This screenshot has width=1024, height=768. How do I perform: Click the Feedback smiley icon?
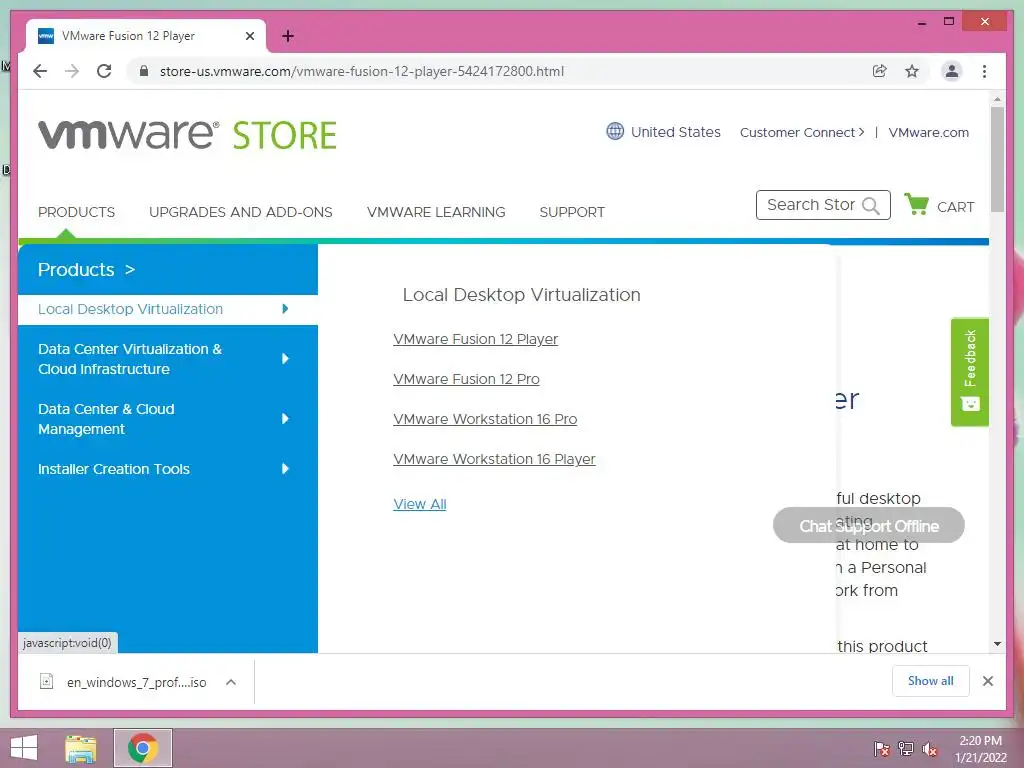tap(970, 404)
